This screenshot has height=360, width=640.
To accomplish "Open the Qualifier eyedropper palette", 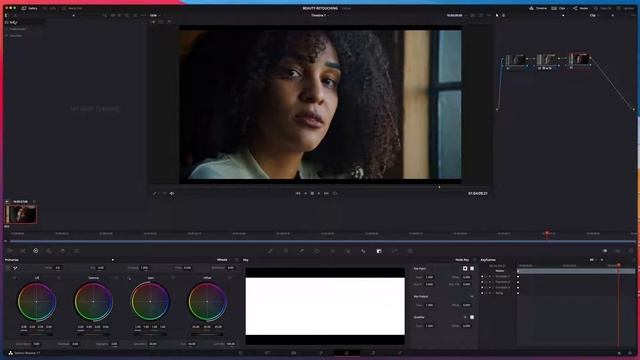I will pyautogui.click(x=301, y=251).
